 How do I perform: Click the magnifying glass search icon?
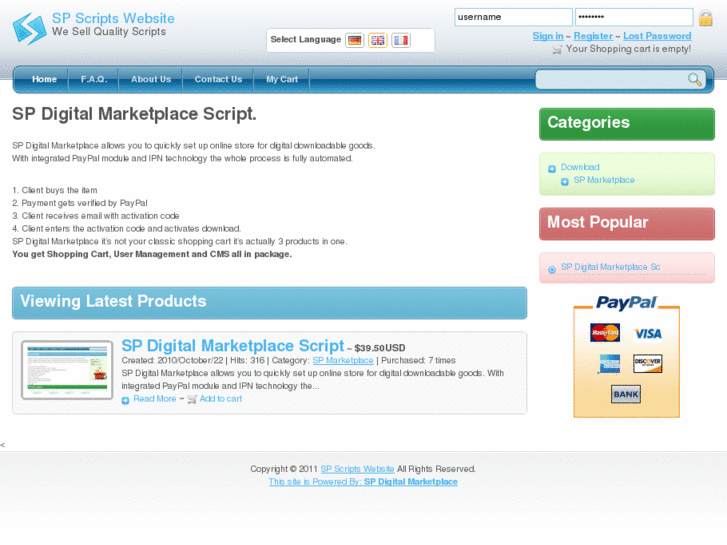(x=694, y=79)
